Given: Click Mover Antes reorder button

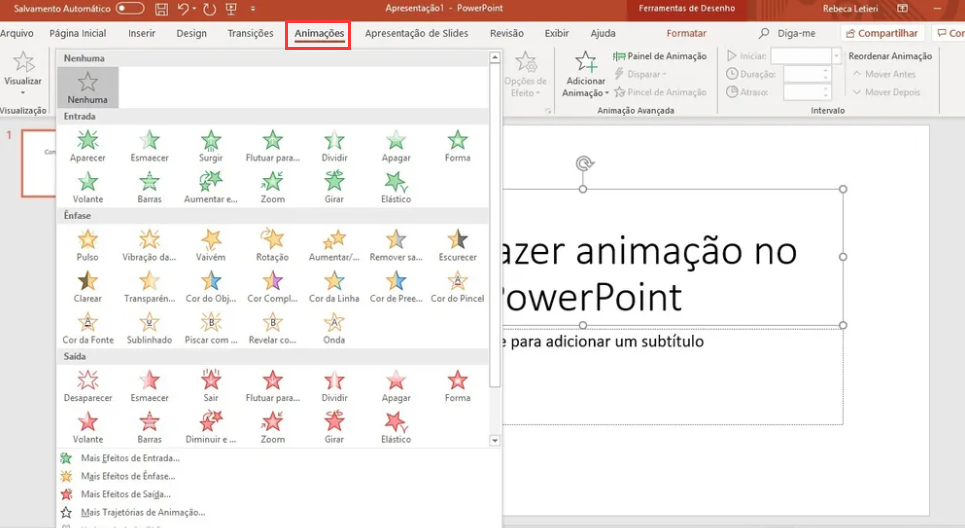Looking at the screenshot, I should tap(884, 74).
